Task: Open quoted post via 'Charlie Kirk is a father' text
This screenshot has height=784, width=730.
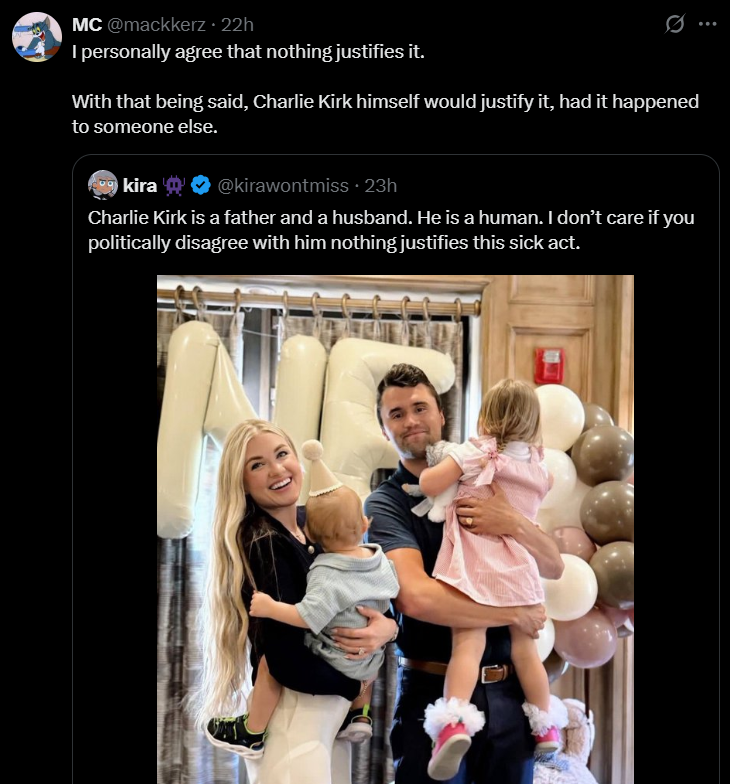Action: (390, 218)
